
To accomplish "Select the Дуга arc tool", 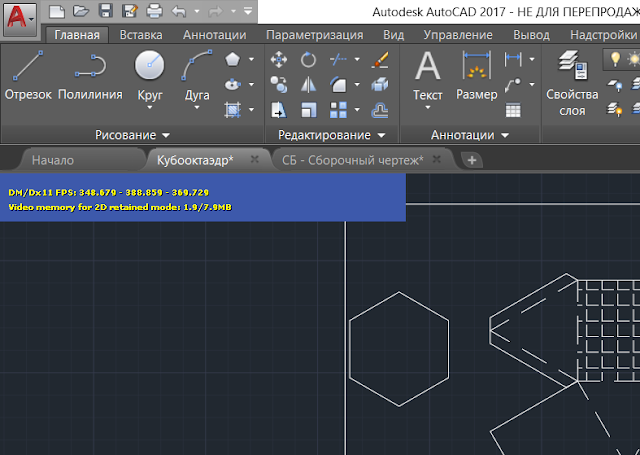I will 197,75.
